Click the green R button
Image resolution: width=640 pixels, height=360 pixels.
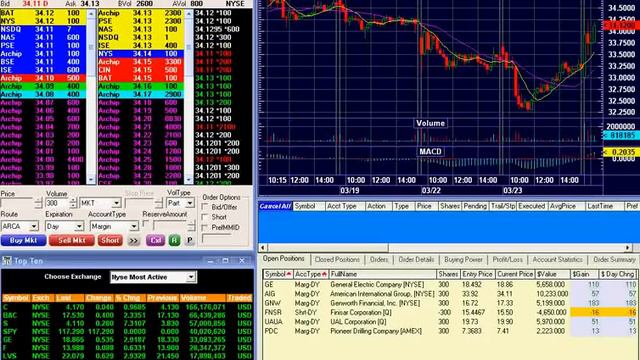pos(174,241)
